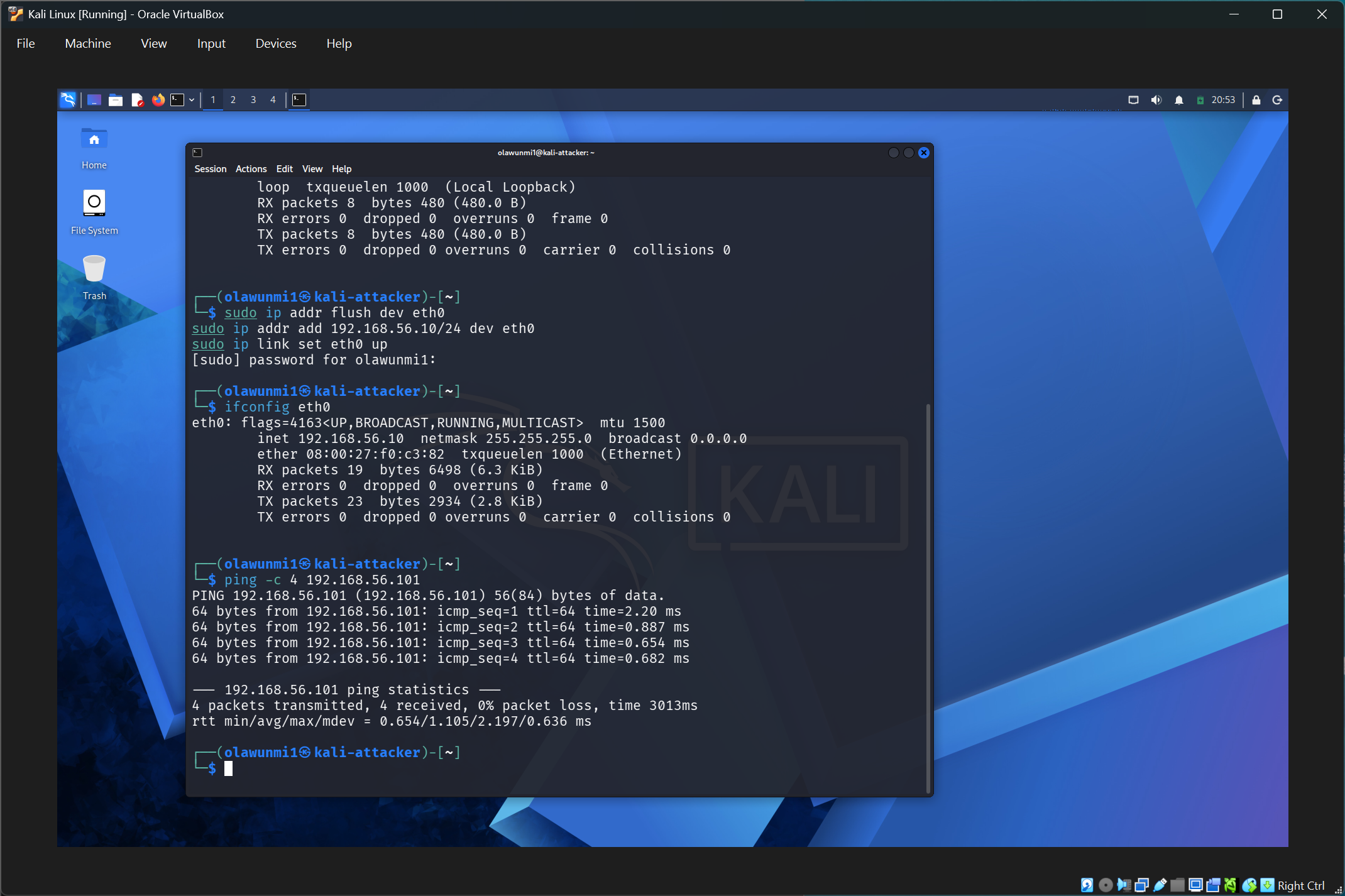
Task: Click the volume speaker icon in Kali panel
Action: click(1156, 100)
